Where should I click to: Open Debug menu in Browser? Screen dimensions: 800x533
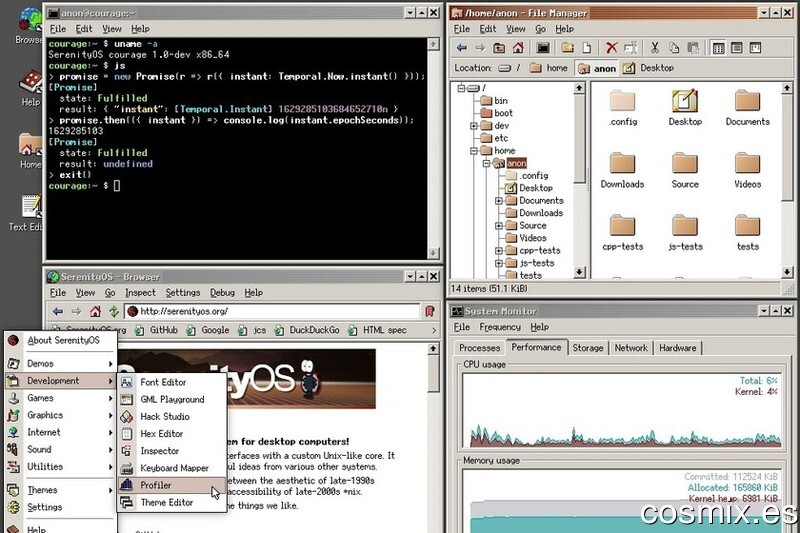pos(222,293)
